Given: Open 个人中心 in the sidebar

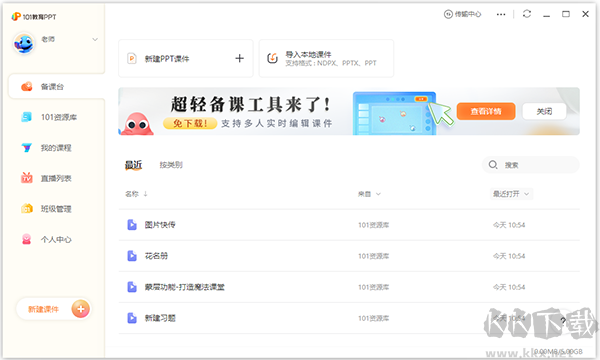Looking at the screenshot, I should coord(56,239).
